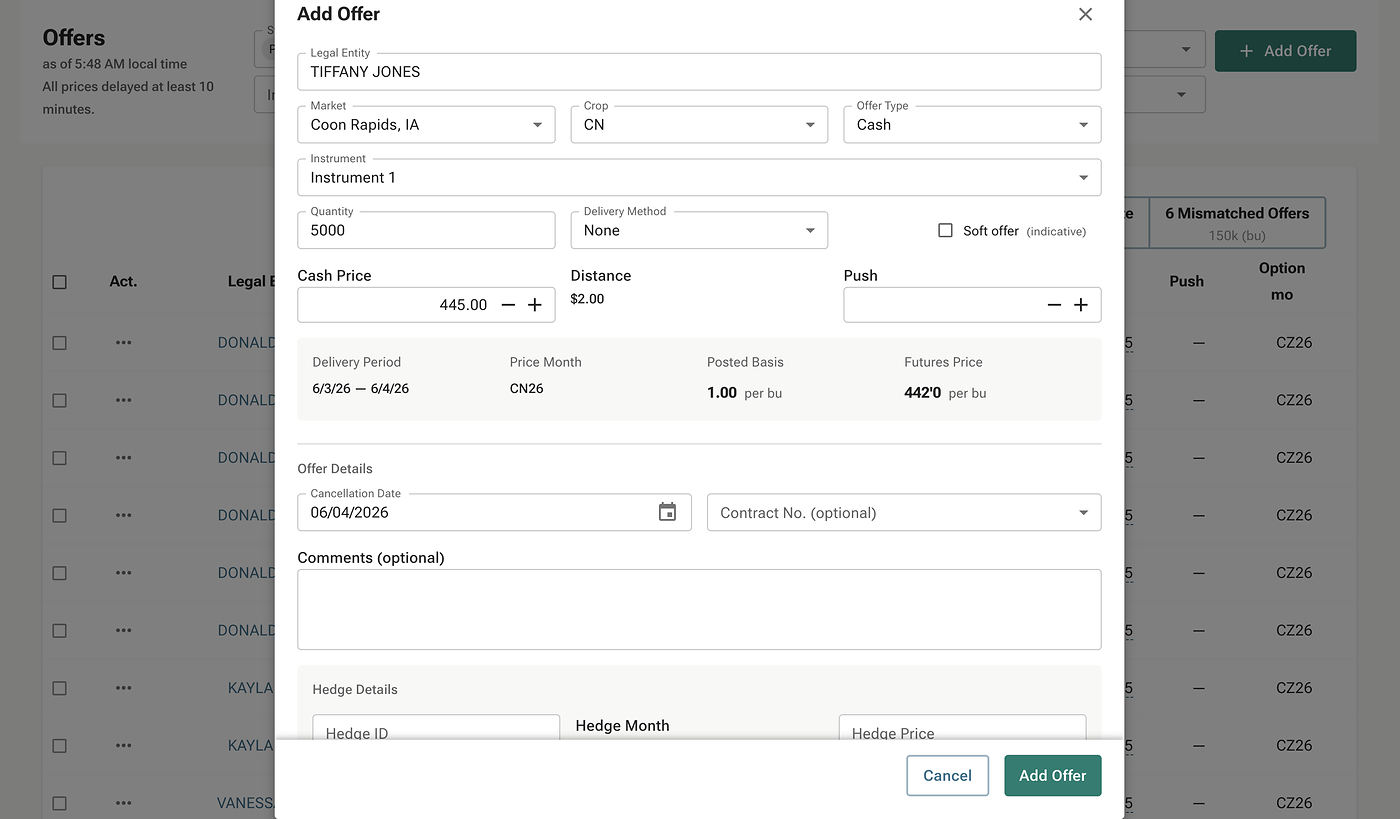Viewport: 1400px width, 819px height.
Task: Select the 6 Mismatched Offers tab
Action: click(1237, 222)
